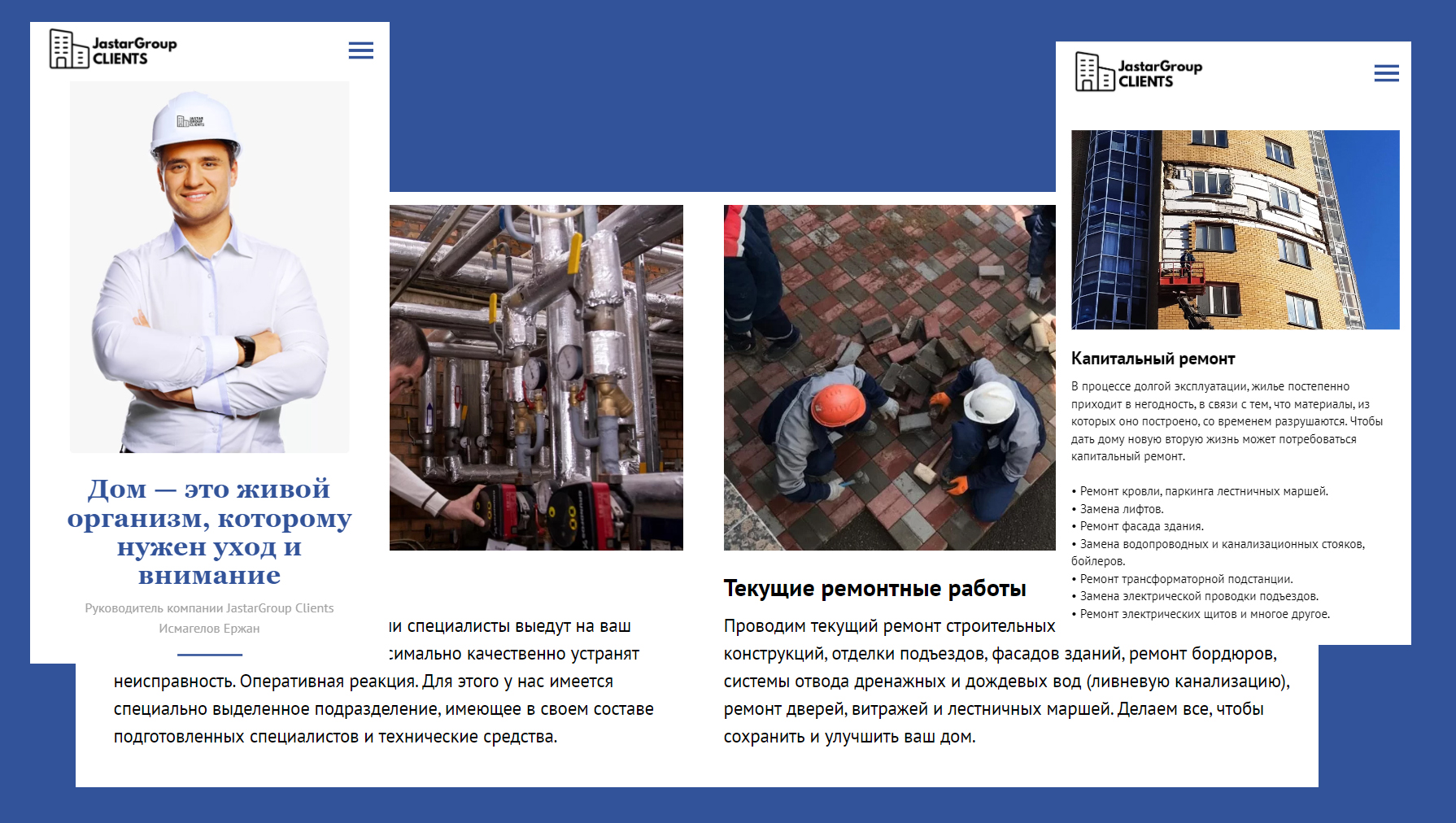This screenshot has width=1456, height=823.
Task: Click the blue divider line under the manager's name
Action: pos(210,654)
